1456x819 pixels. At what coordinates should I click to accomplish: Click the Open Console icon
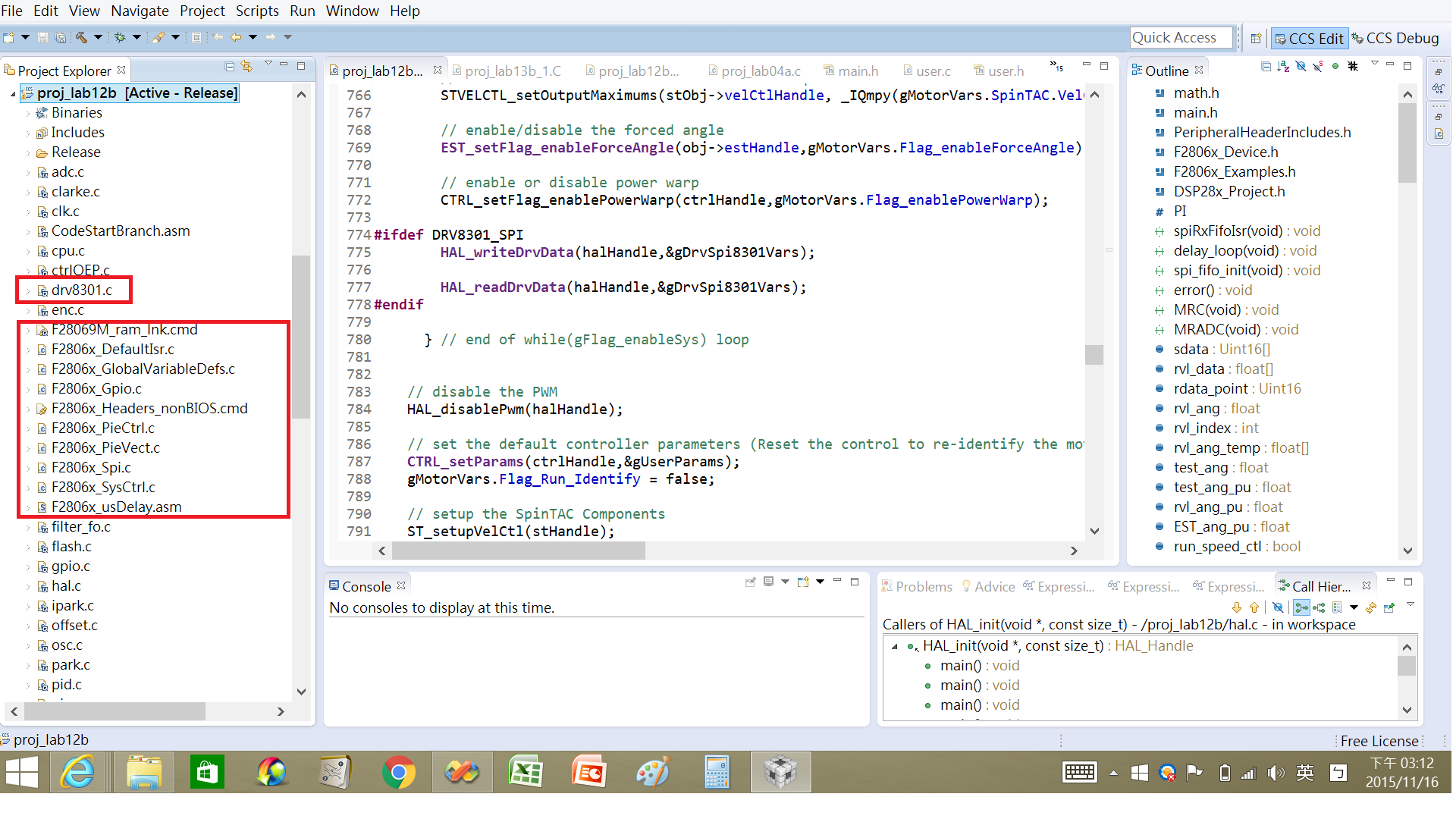[803, 582]
